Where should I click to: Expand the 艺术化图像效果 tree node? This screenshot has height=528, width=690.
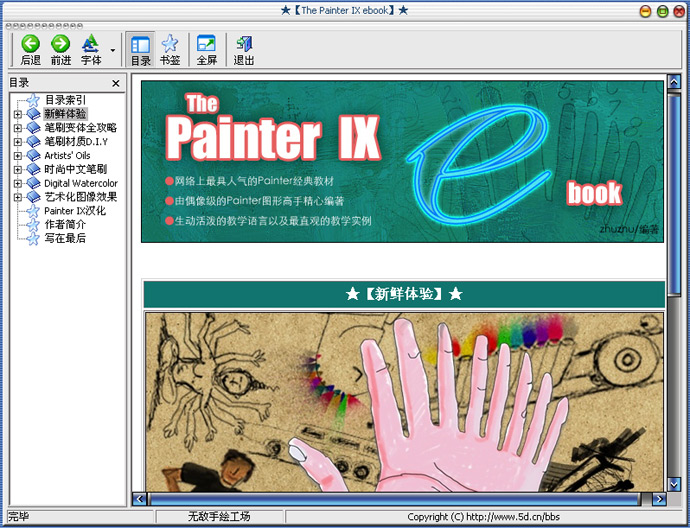pos(17,197)
